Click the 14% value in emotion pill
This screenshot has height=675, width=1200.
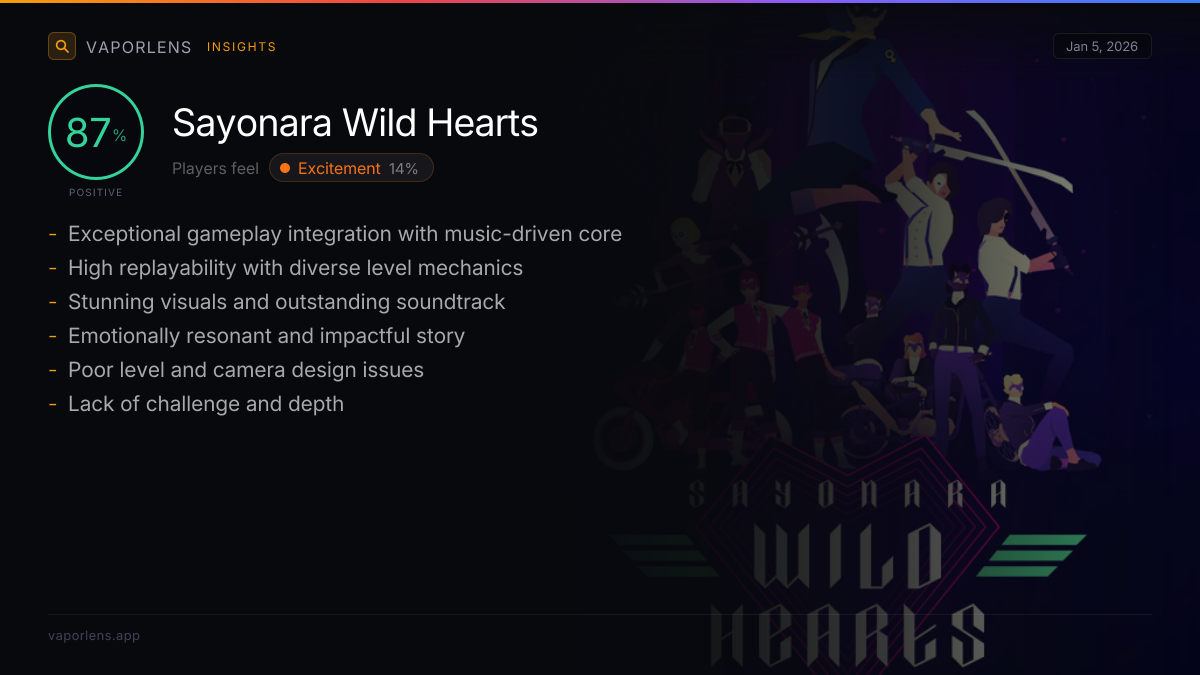point(404,169)
